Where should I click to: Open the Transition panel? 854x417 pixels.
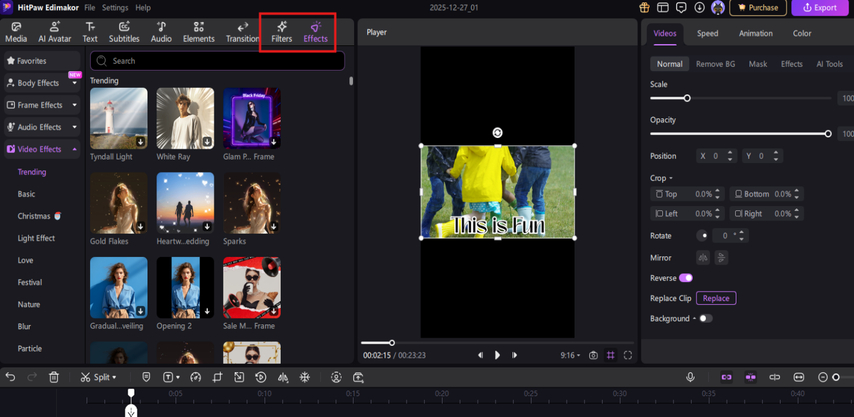[243, 32]
